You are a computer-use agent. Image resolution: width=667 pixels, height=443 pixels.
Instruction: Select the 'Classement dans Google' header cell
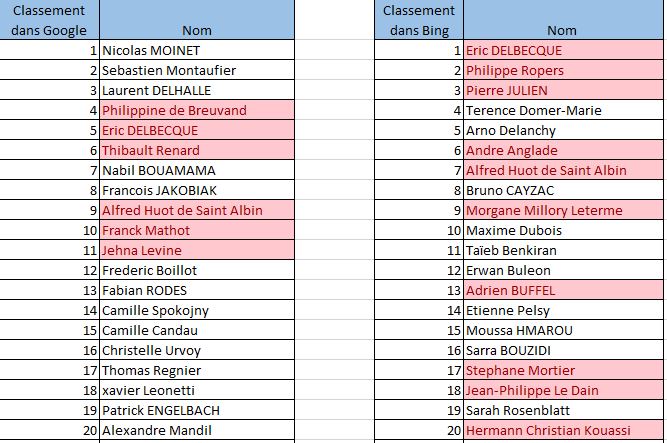coord(49,20)
